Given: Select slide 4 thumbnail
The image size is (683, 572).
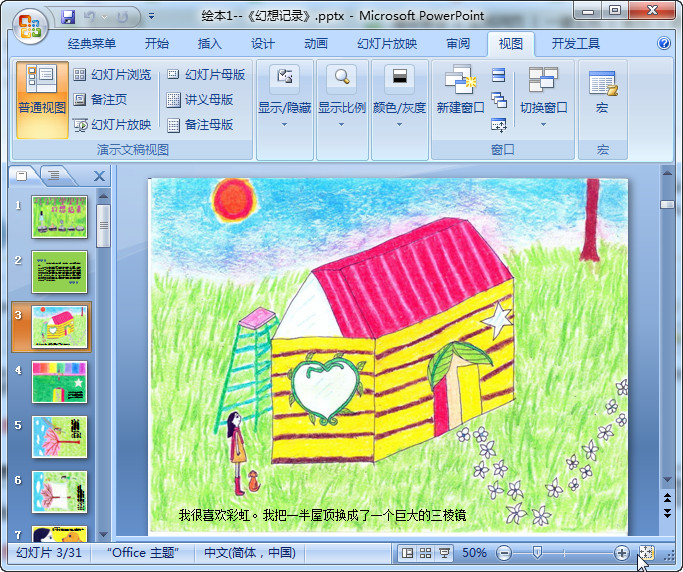Looking at the screenshot, I should pyautogui.click(x=60, y=382).
